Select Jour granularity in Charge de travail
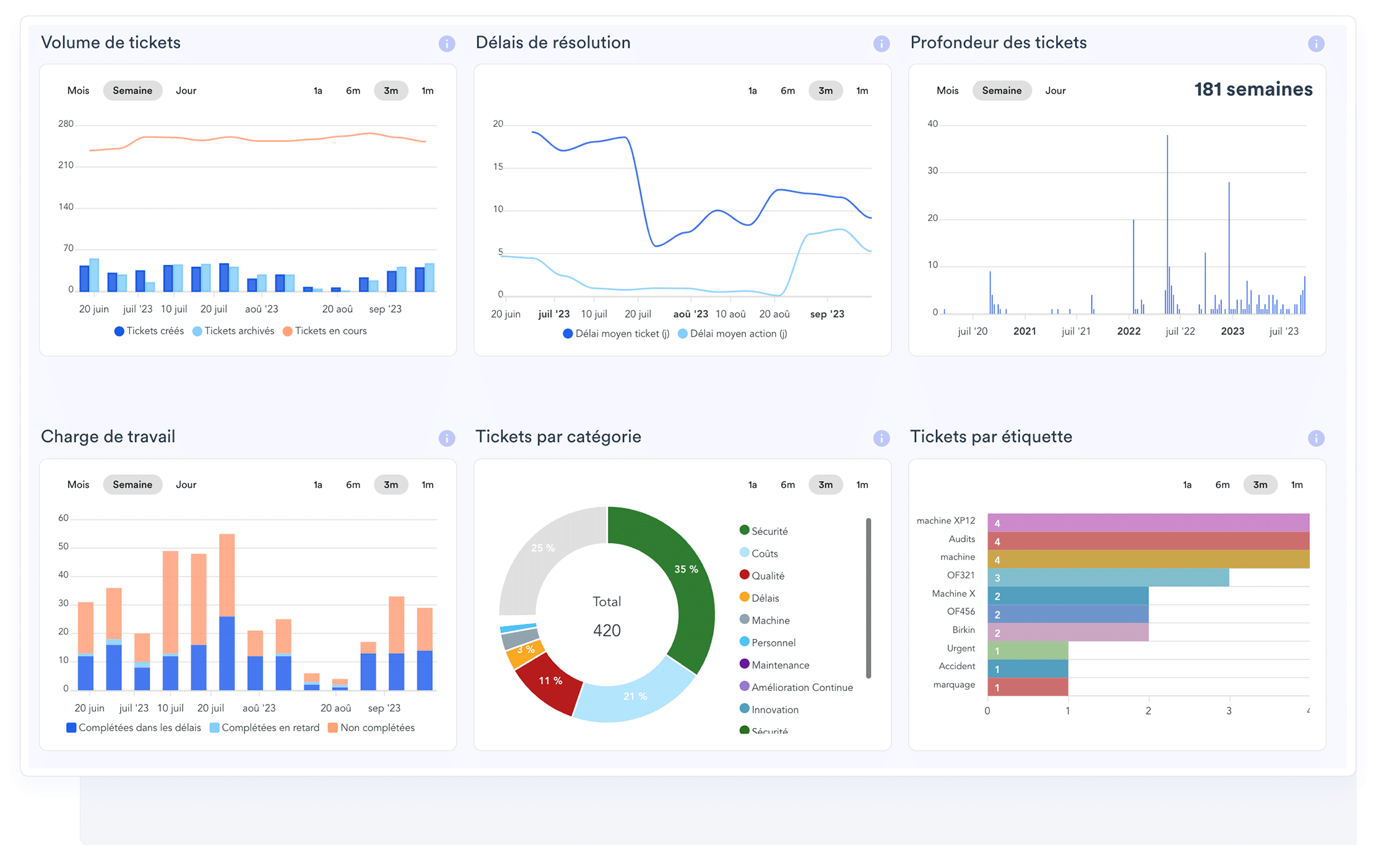The height and width of the screenshot is (868, 1378). [186, 485]
